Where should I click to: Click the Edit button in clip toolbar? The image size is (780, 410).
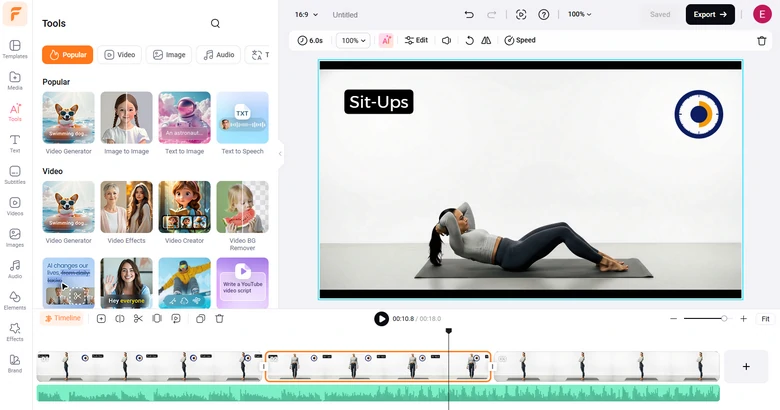click(x=416, y=40)
